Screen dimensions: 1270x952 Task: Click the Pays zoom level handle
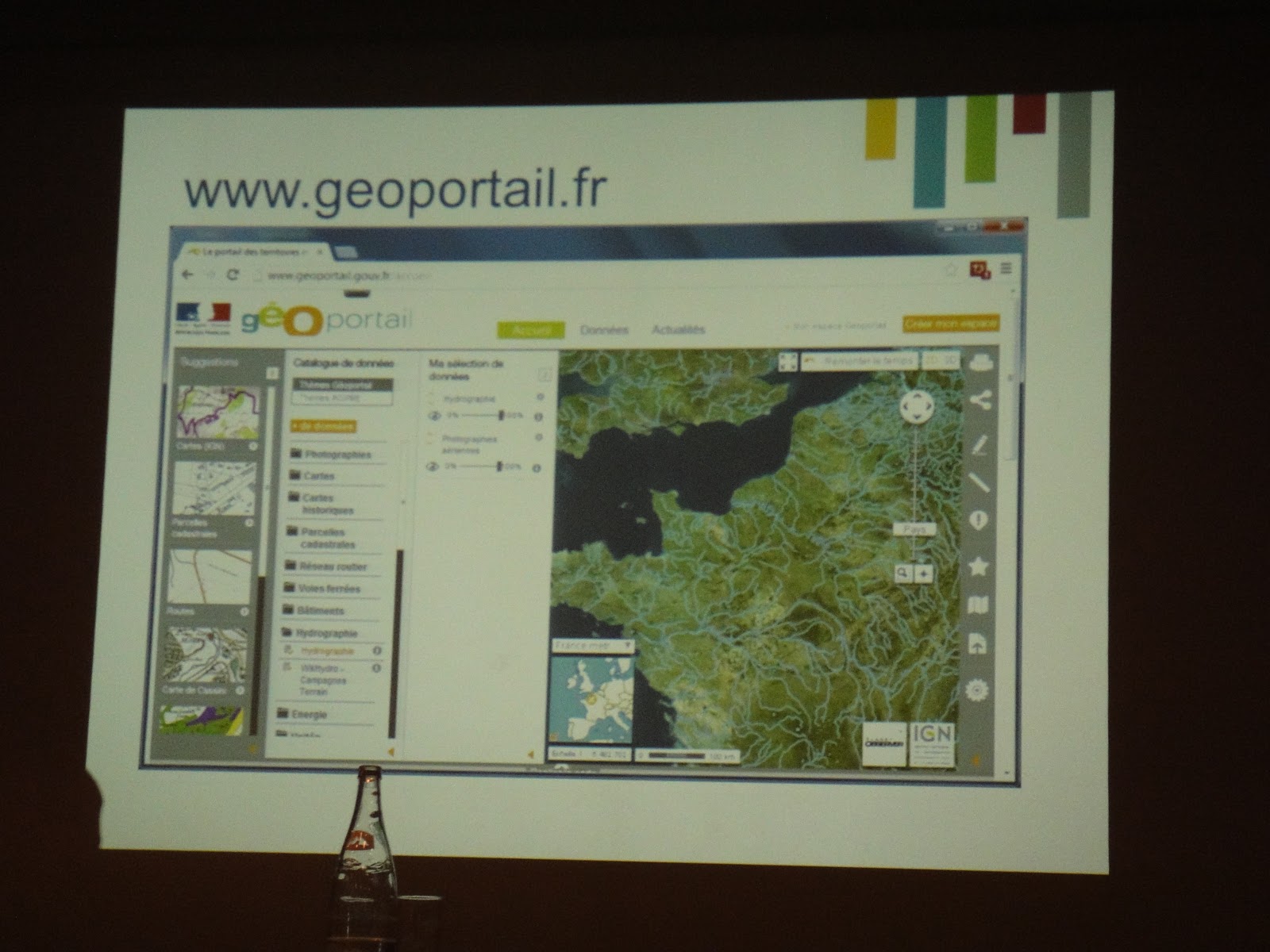914,528
